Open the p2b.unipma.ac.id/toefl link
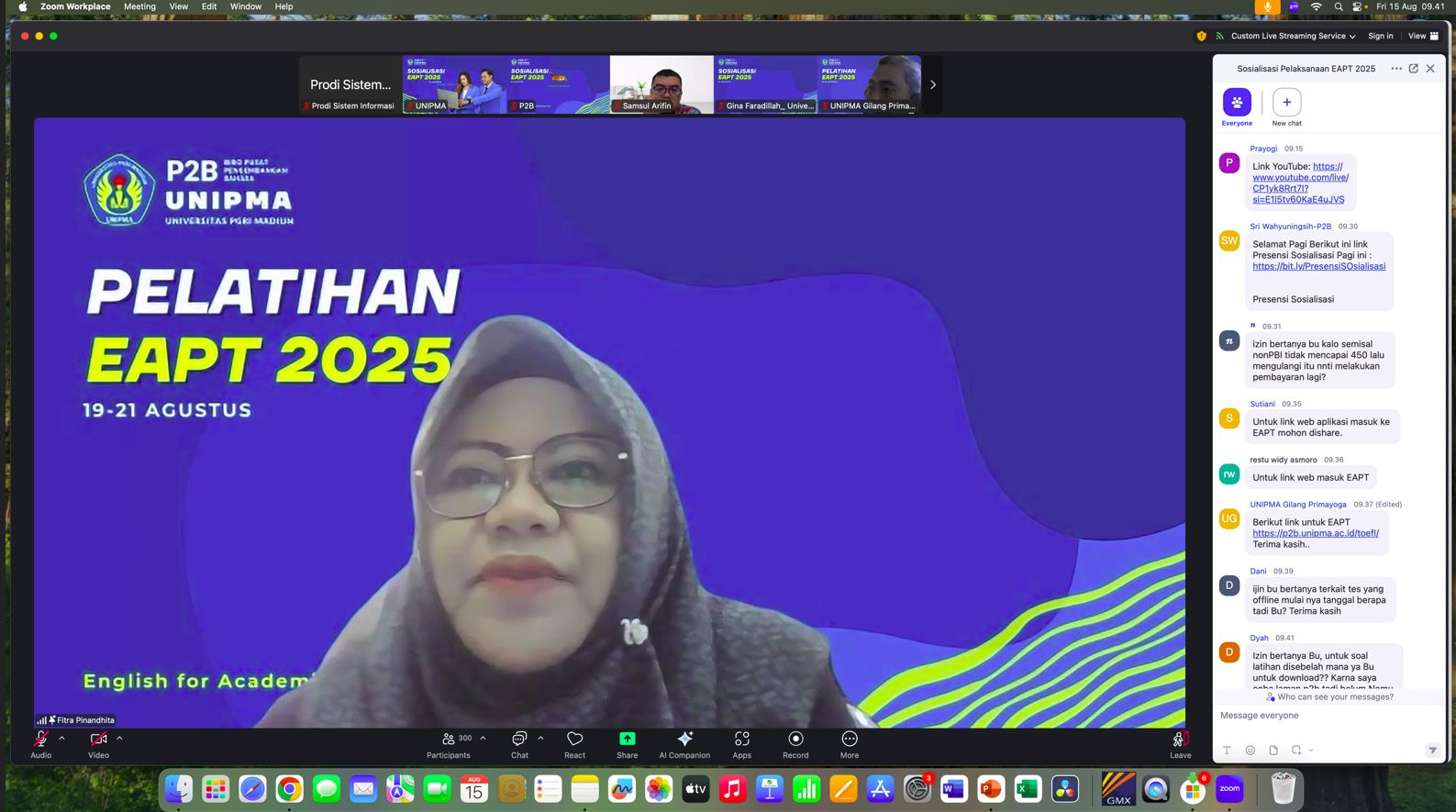The height and width of the screenshot is (812, 1456). [x=1316, y=533]
